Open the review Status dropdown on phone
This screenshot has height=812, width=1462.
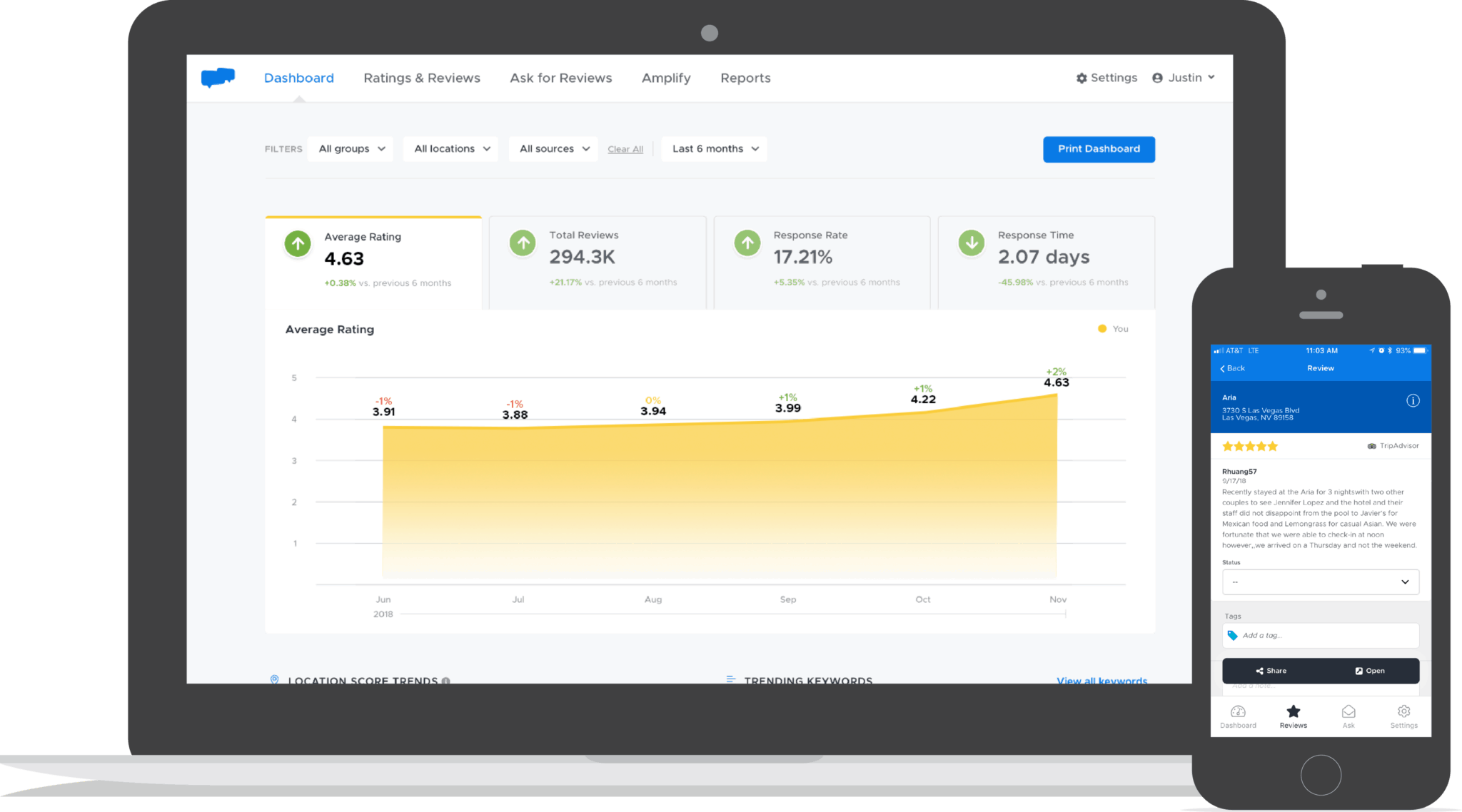click(1320, 582)
